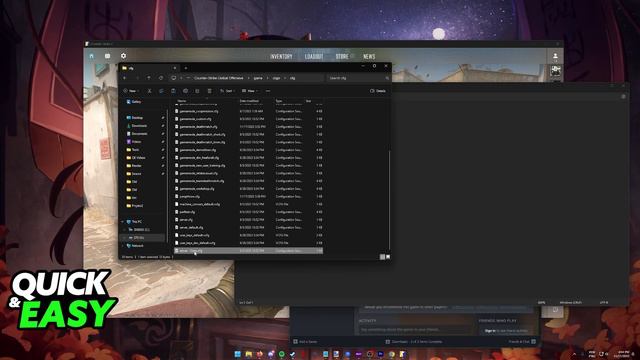The image size is (640, 360).
Task: Click Windows (CRLF) in Notepad status bar
Action: 571,302
